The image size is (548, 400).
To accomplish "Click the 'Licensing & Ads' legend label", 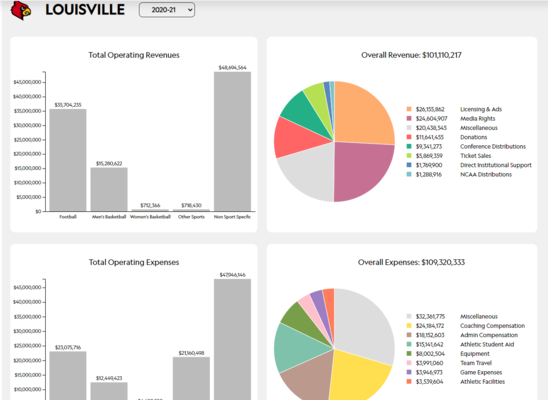I will 481,109.
